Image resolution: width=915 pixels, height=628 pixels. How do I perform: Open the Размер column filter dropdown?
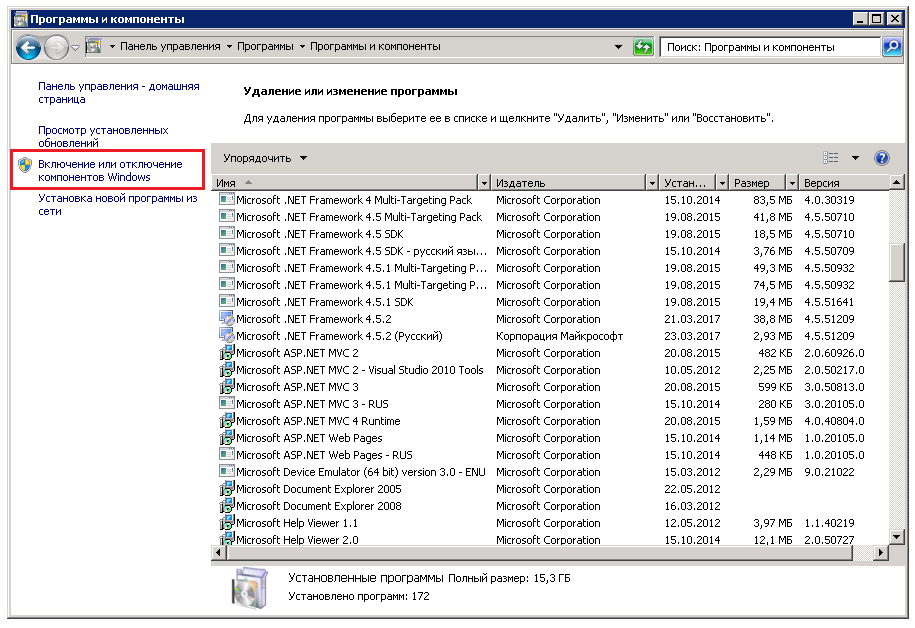(792, 183)
